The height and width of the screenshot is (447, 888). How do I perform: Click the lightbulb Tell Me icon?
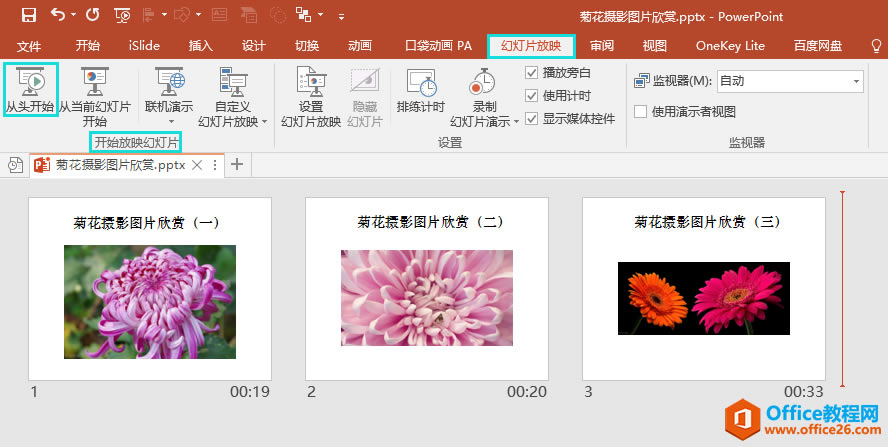876,46
